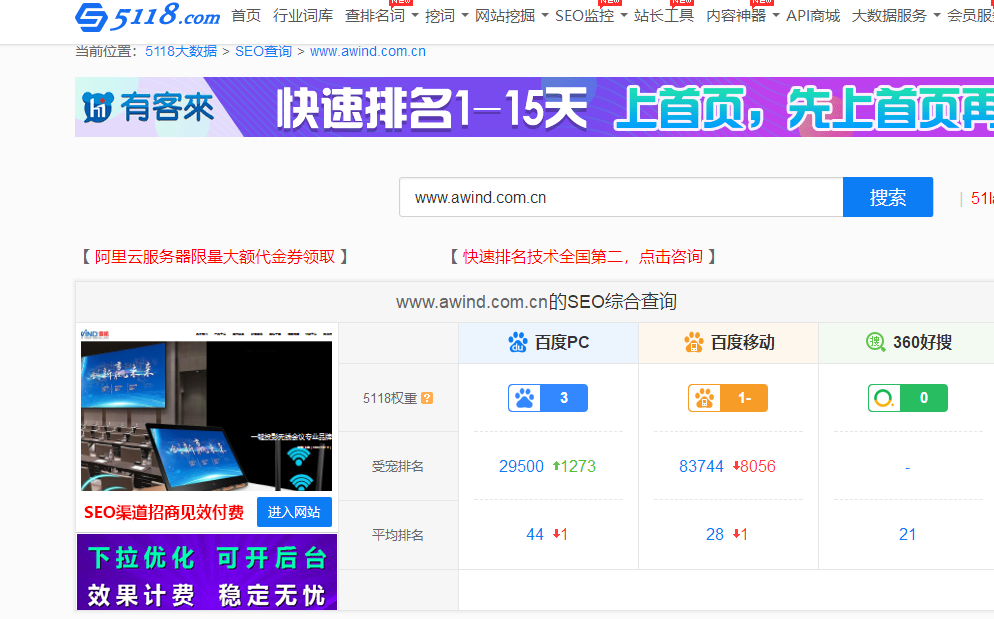This screenshot has width=994, height=619.
Task: Click the 平均排名 row label
Action: pyautogui.click(x=397, y=535)
